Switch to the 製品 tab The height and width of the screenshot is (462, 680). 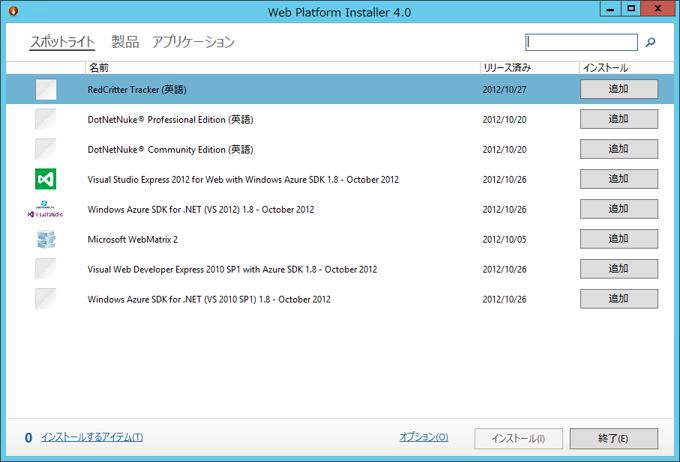125,42
